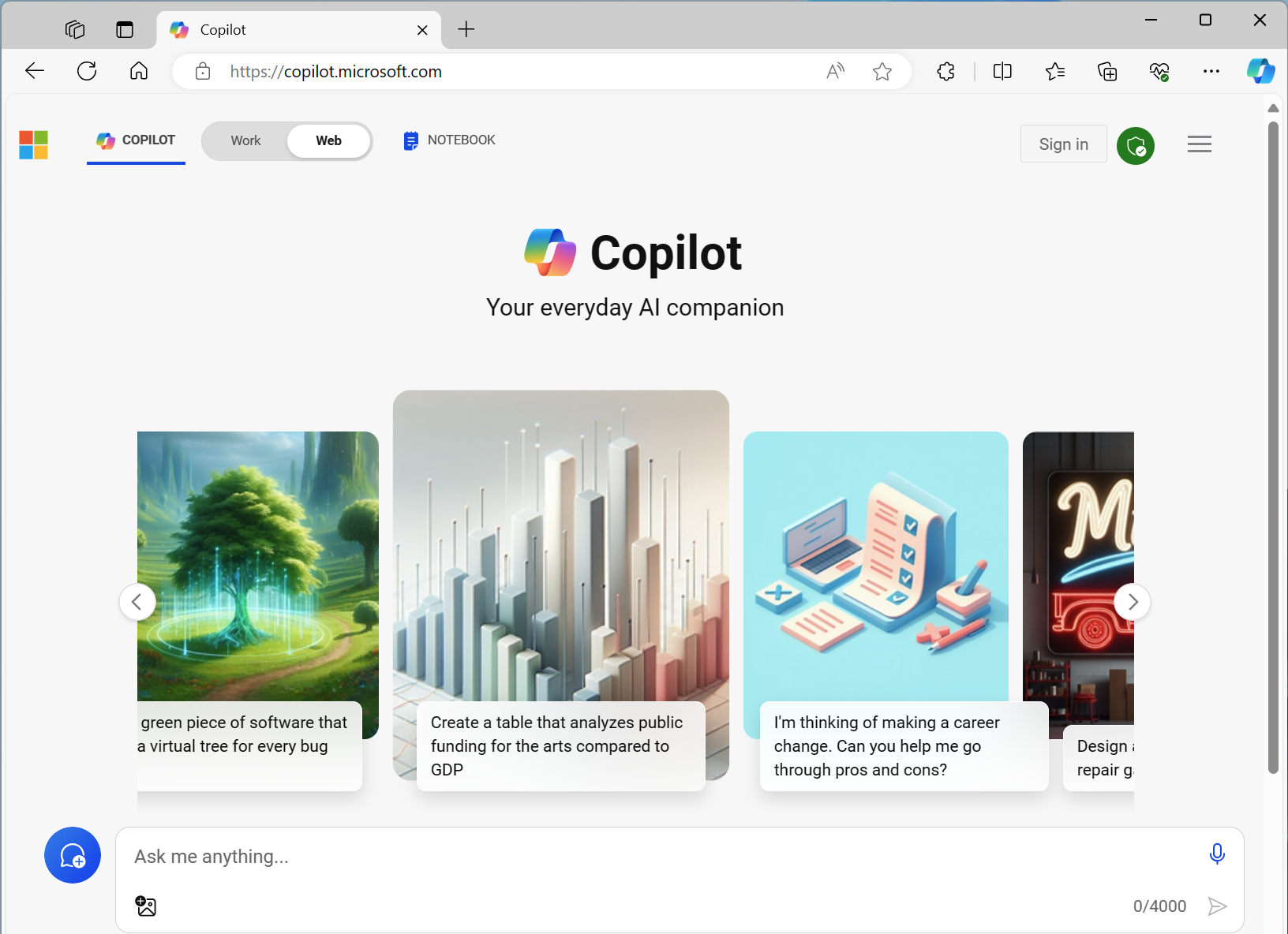View site information lock icon
This screenshot has height=934, width=1288.
coord(203,72)
